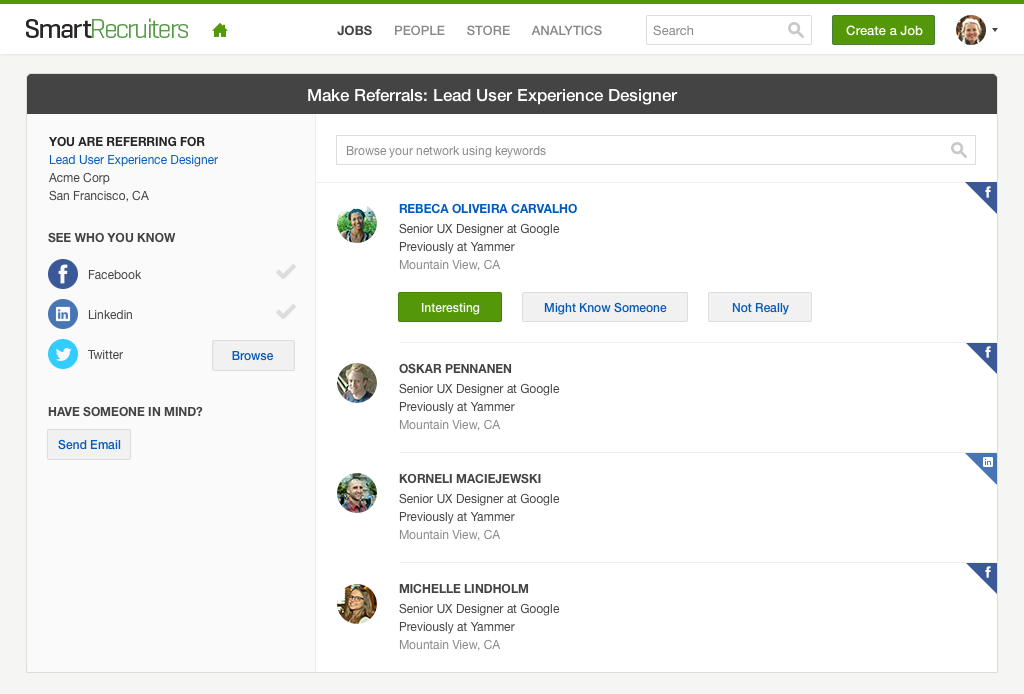1024x694 pixels.
Task: Click the network search magnifier icon
Action: pyautogui.click(x=959, y=150)
